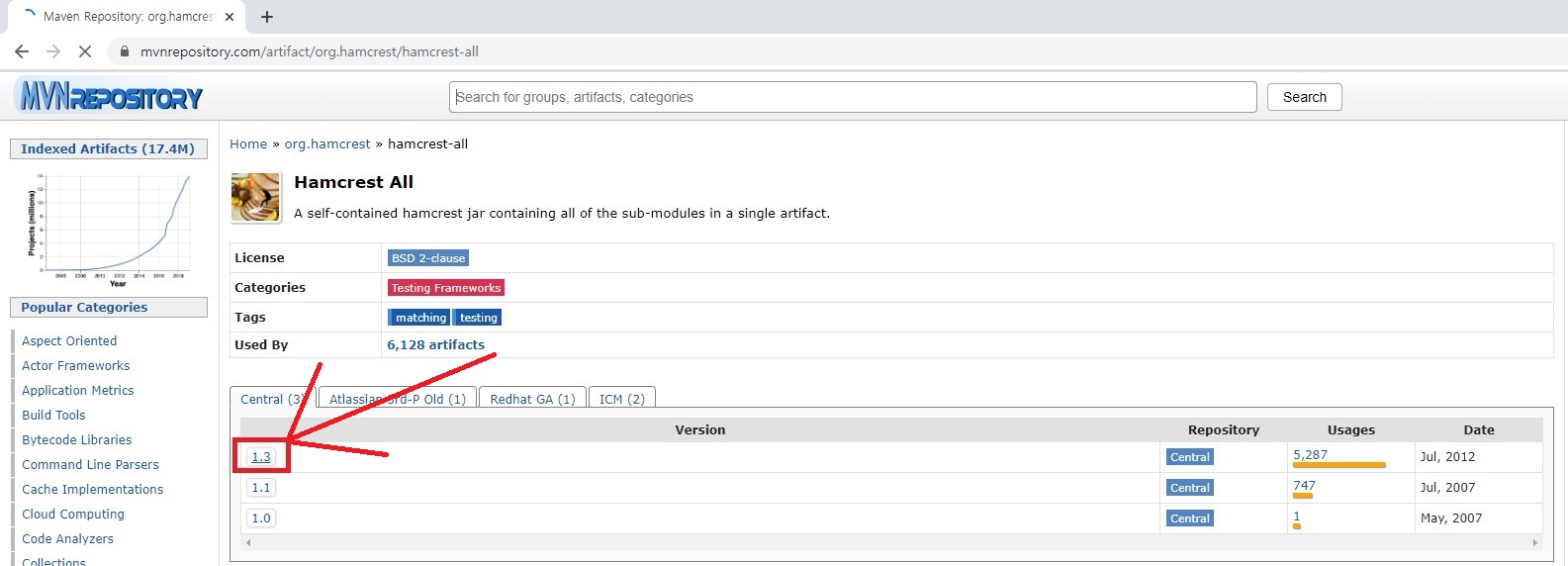Click the 5,287 usages link
Image resolution: width=1568 pixels, height=566 pixels.
point(1310,455)
